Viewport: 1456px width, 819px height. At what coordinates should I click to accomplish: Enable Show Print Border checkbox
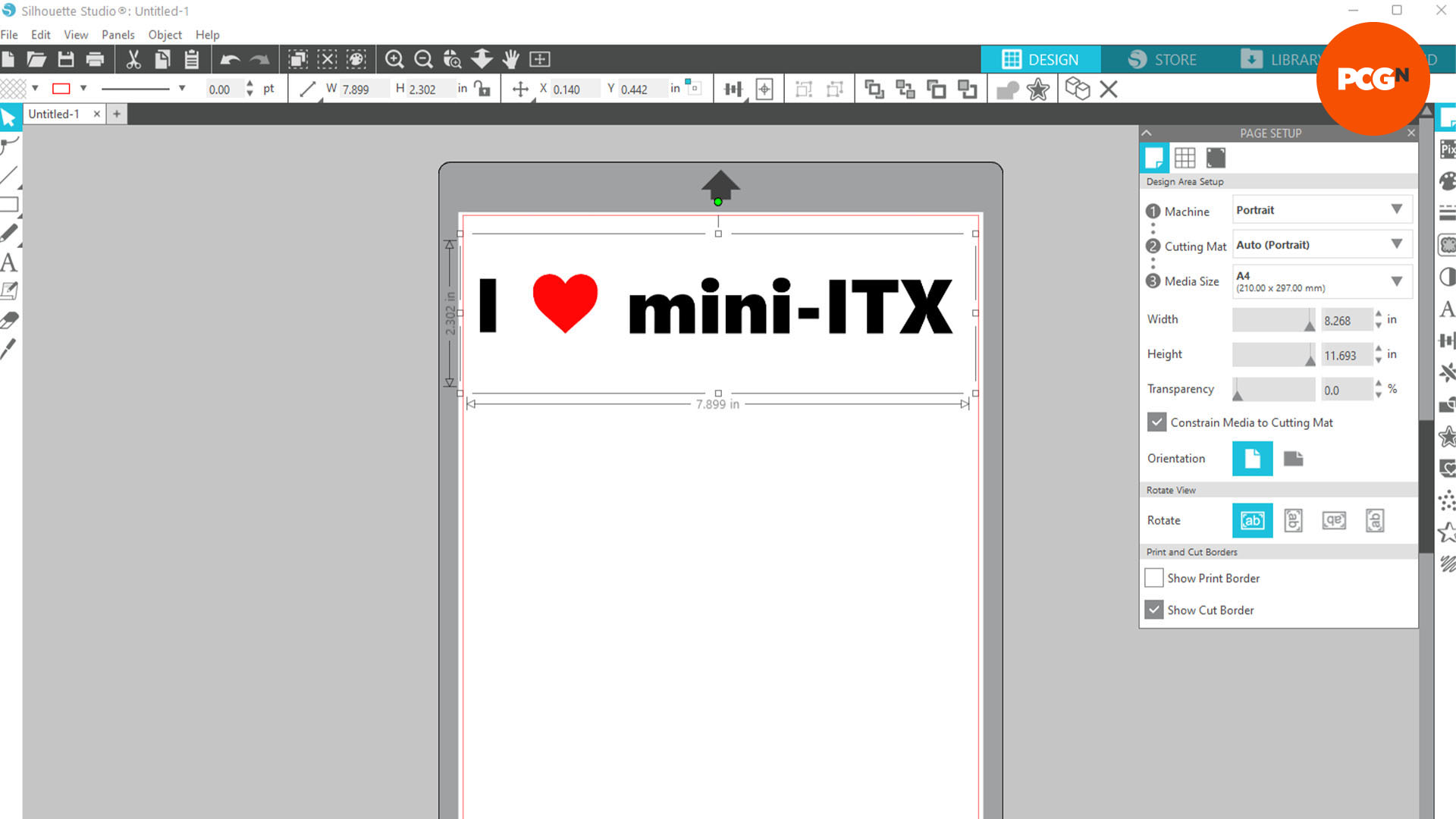(x=1156, y=578)
